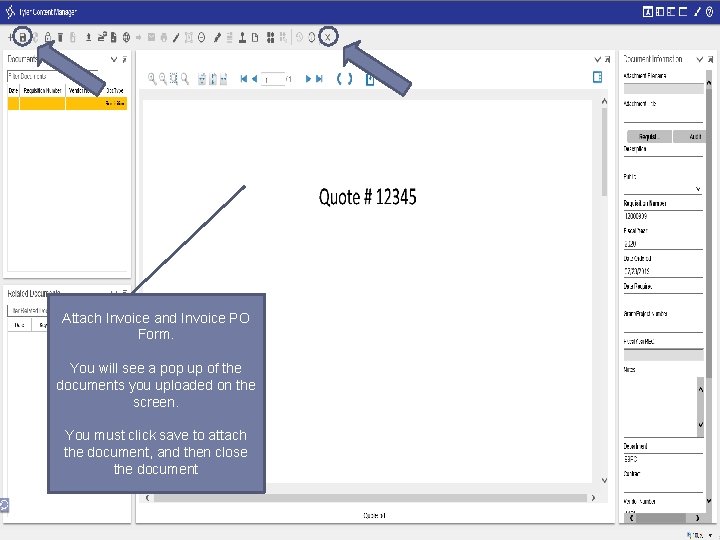
Task: Click the four-square thumbnails grid icon
Action: coord(270,38)
